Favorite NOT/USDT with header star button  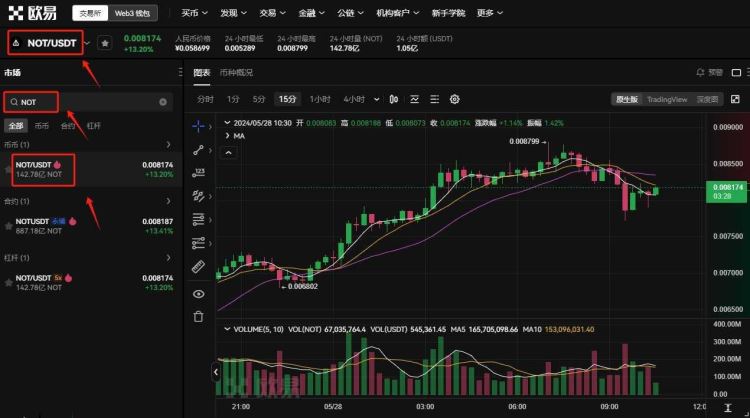(x=104, y=44)
